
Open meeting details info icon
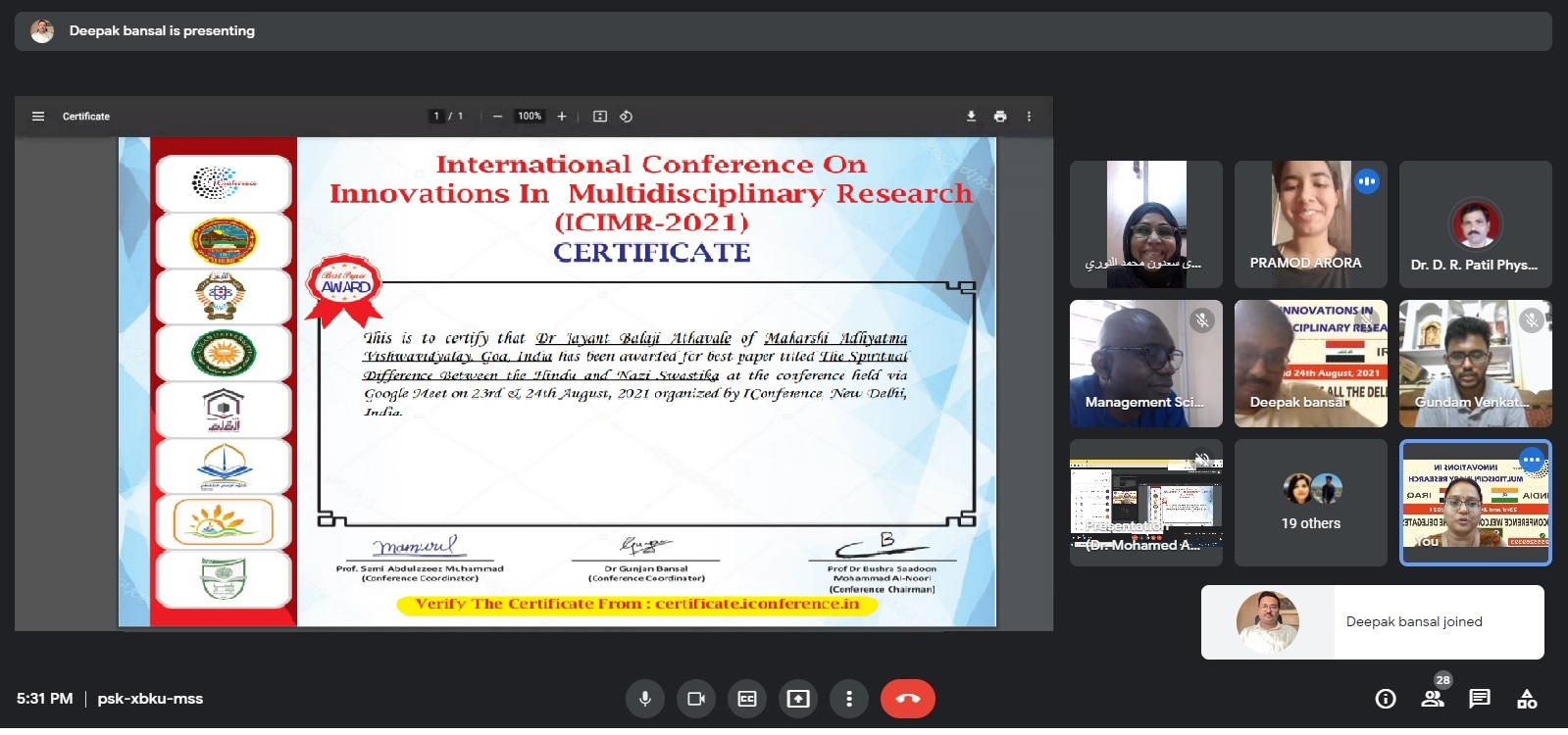[1386, 699]
